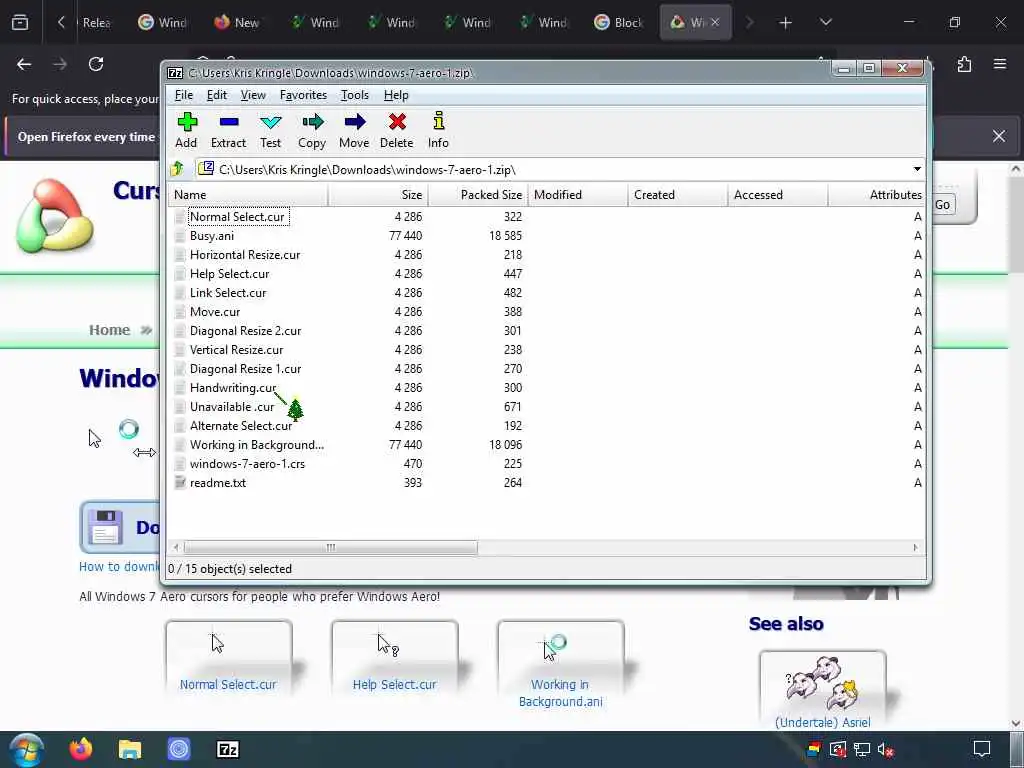Open Normal Select.cur link on webpage
The height and width of the screenshot is (768, 1024).
[228, 684]
